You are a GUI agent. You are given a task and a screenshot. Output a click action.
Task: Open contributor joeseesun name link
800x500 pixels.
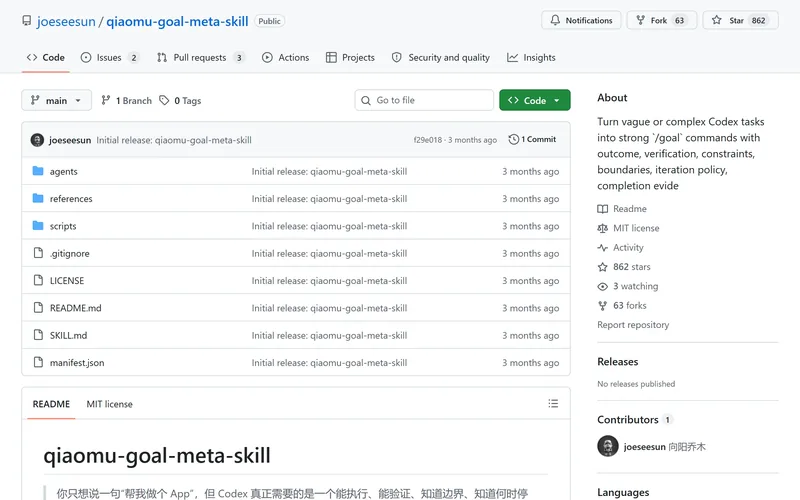tap(644, 447)
